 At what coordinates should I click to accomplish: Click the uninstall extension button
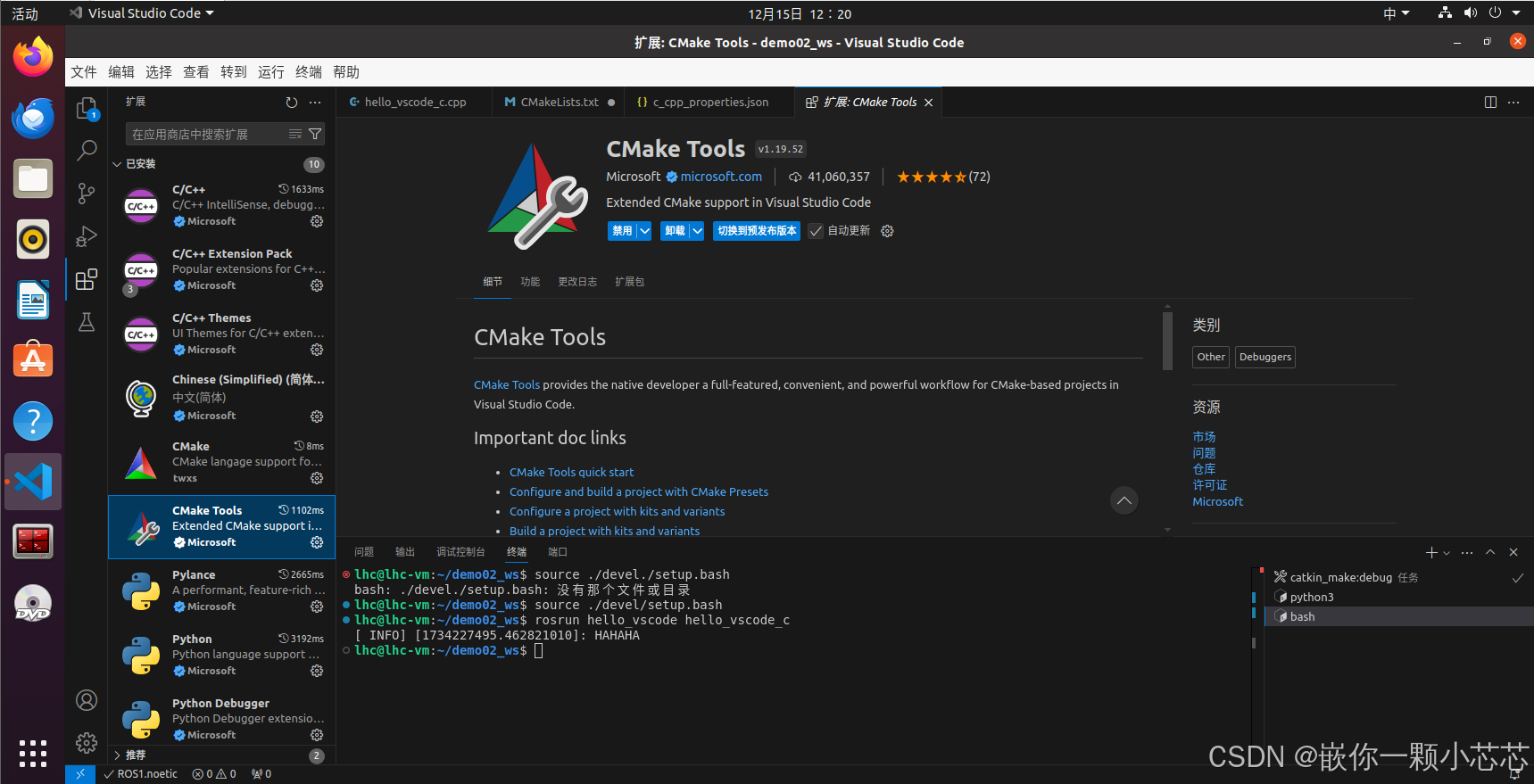pyautogui.click(x=676, y=231)
